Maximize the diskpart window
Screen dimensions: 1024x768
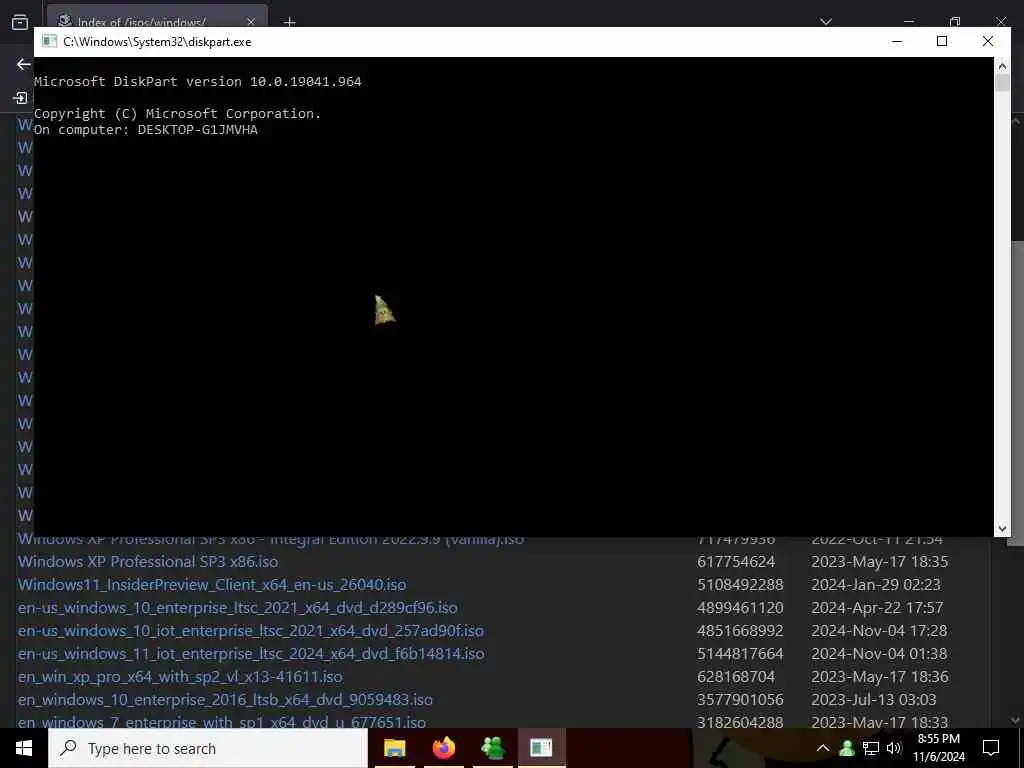point(942,41)
